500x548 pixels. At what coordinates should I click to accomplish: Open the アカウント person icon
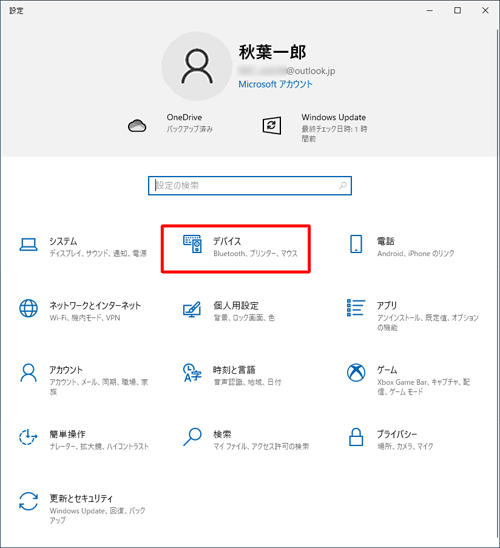pos(28,373)
